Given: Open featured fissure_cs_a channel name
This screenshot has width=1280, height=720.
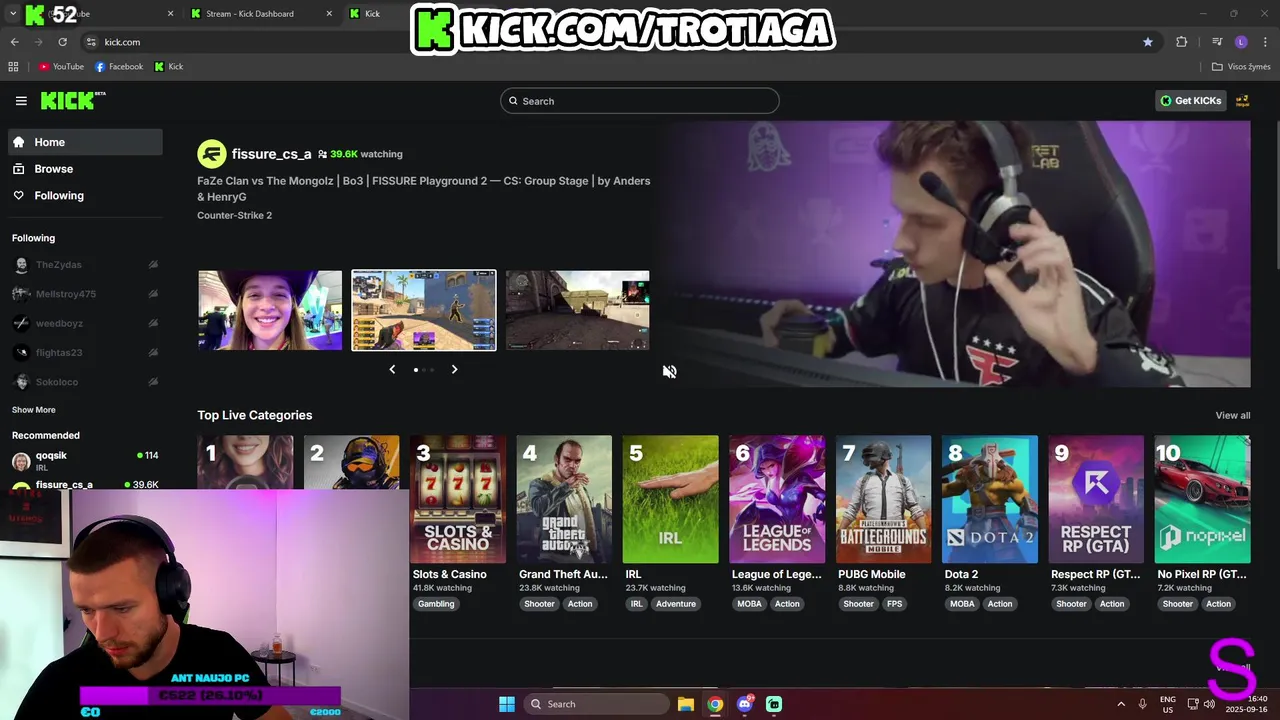Looking at the screenshot, I should (272, 154).
